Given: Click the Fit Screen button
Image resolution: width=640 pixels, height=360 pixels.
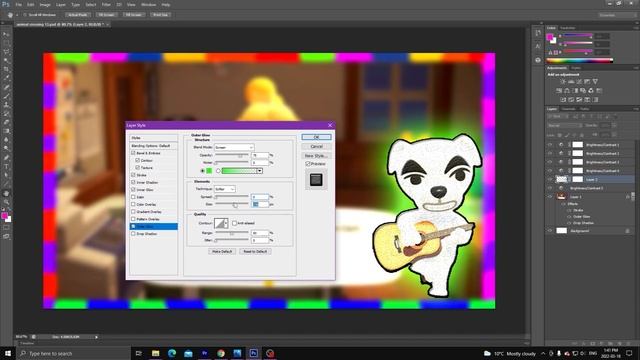Looking at the screenshot, I should point(107,15).
